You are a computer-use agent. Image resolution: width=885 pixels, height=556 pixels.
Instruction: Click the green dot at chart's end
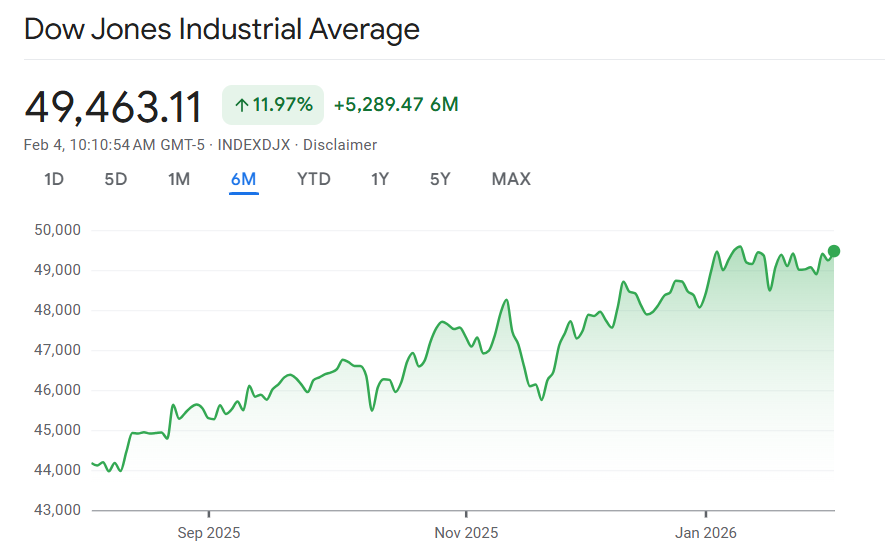click(x=834, y=251)
